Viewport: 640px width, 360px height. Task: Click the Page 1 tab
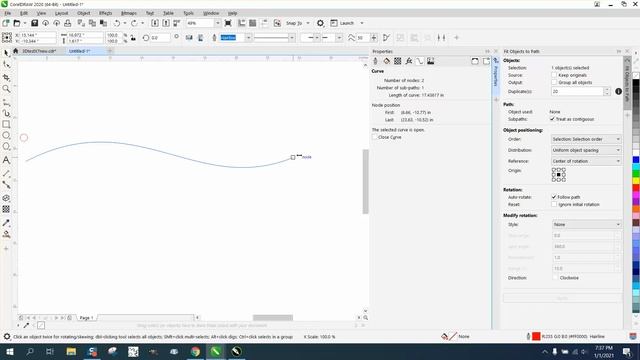(x=86, y=318)
